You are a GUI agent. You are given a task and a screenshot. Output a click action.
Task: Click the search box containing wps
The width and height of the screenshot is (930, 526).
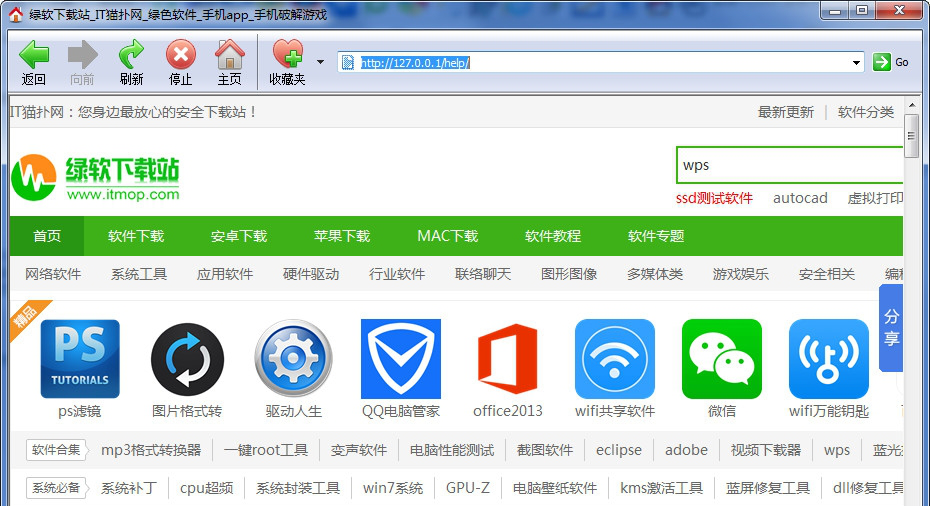(789, 165)
